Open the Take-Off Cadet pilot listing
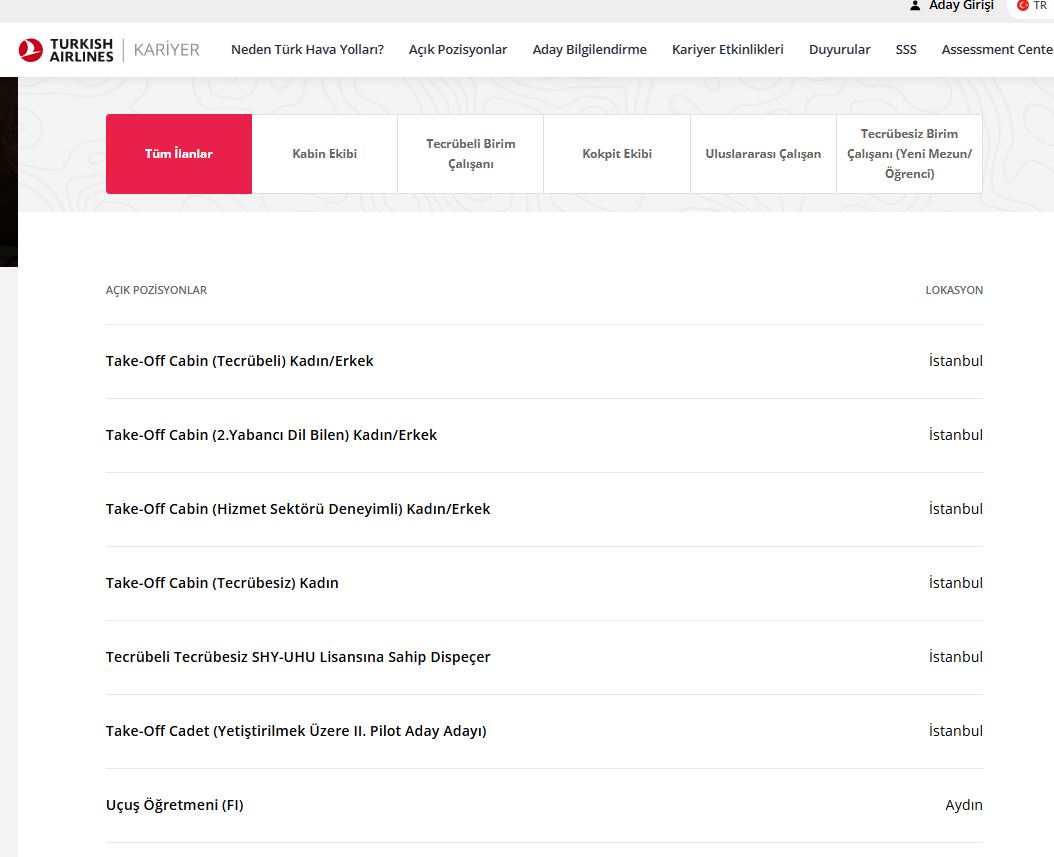1054x857 pixels. [296, 731]
